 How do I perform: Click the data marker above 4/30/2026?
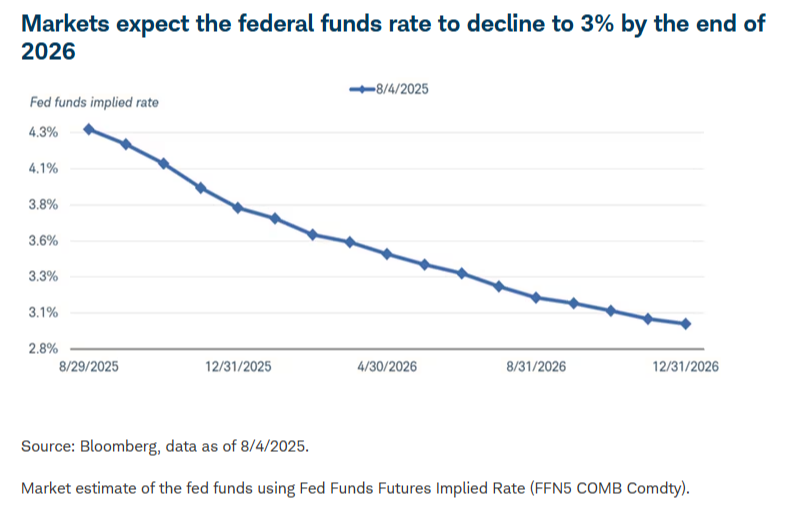coord(387,254)
